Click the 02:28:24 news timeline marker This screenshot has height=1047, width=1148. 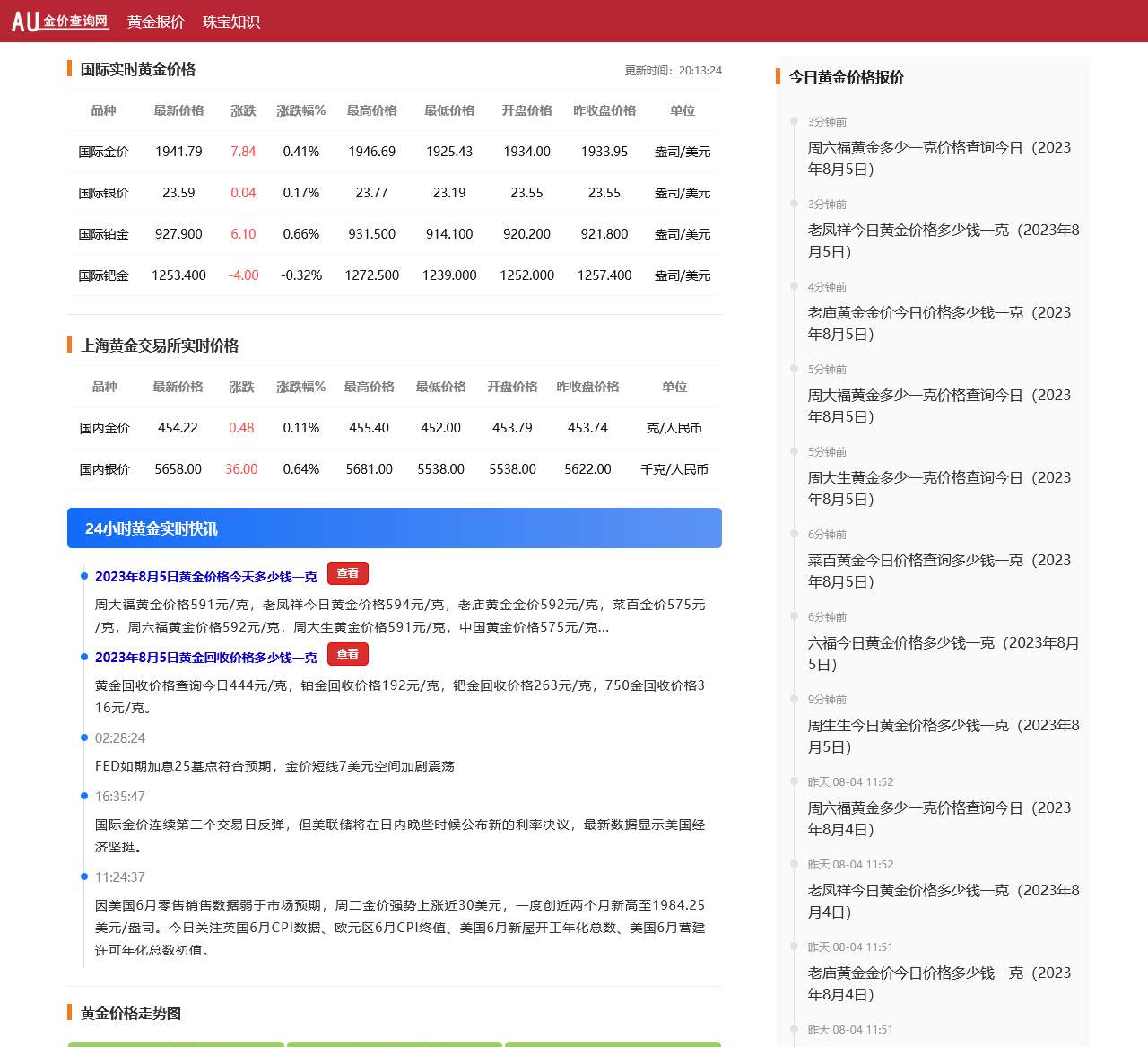click(119, 738)
